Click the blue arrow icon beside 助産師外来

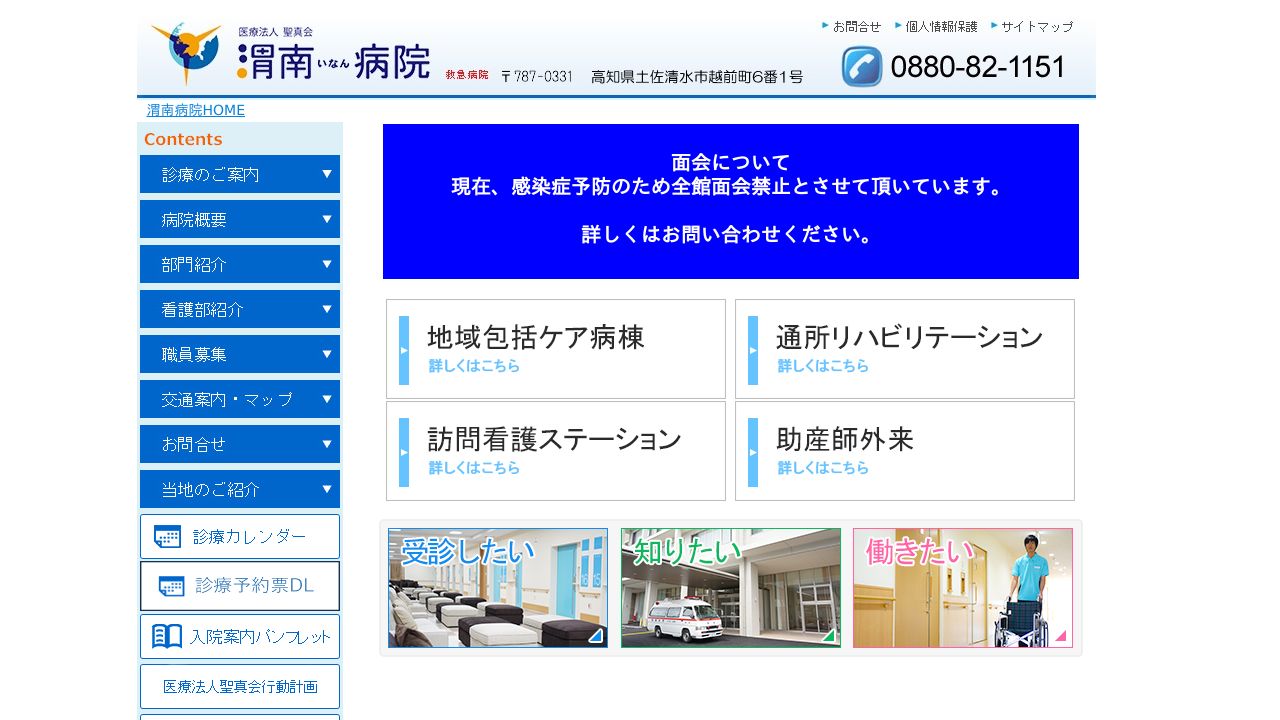pyautogui.click(x=753, y=450)
